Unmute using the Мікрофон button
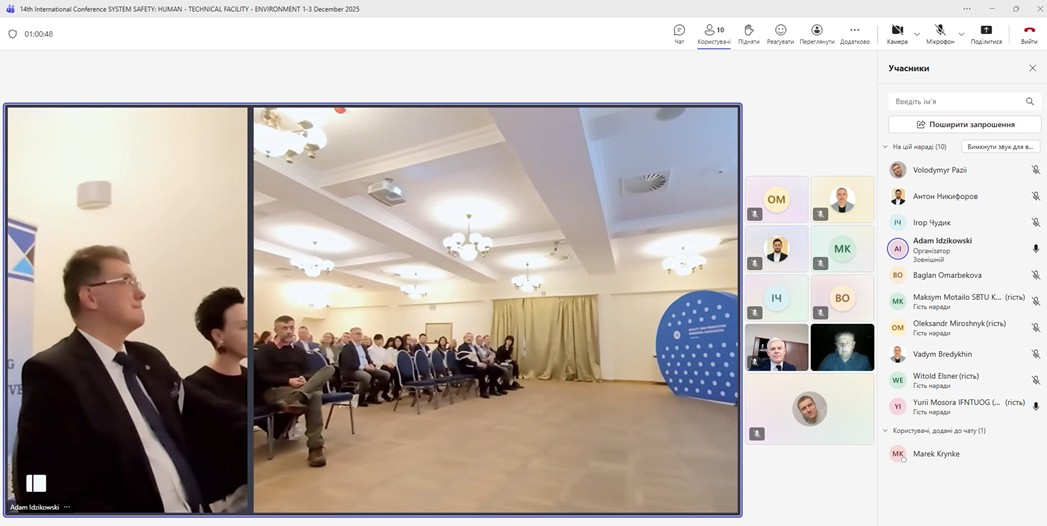 (x=940, y=33)
